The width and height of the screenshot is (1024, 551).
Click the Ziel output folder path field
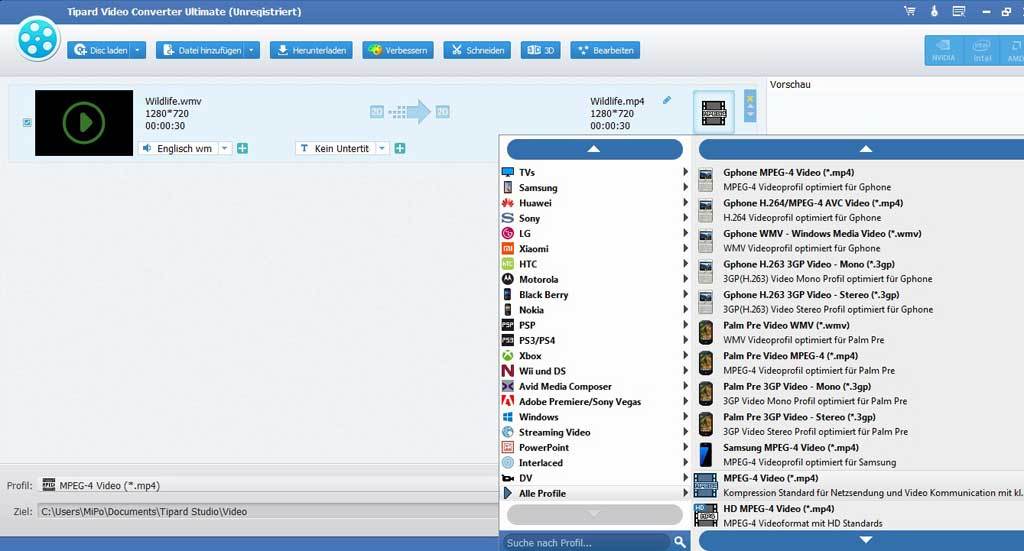268,511
